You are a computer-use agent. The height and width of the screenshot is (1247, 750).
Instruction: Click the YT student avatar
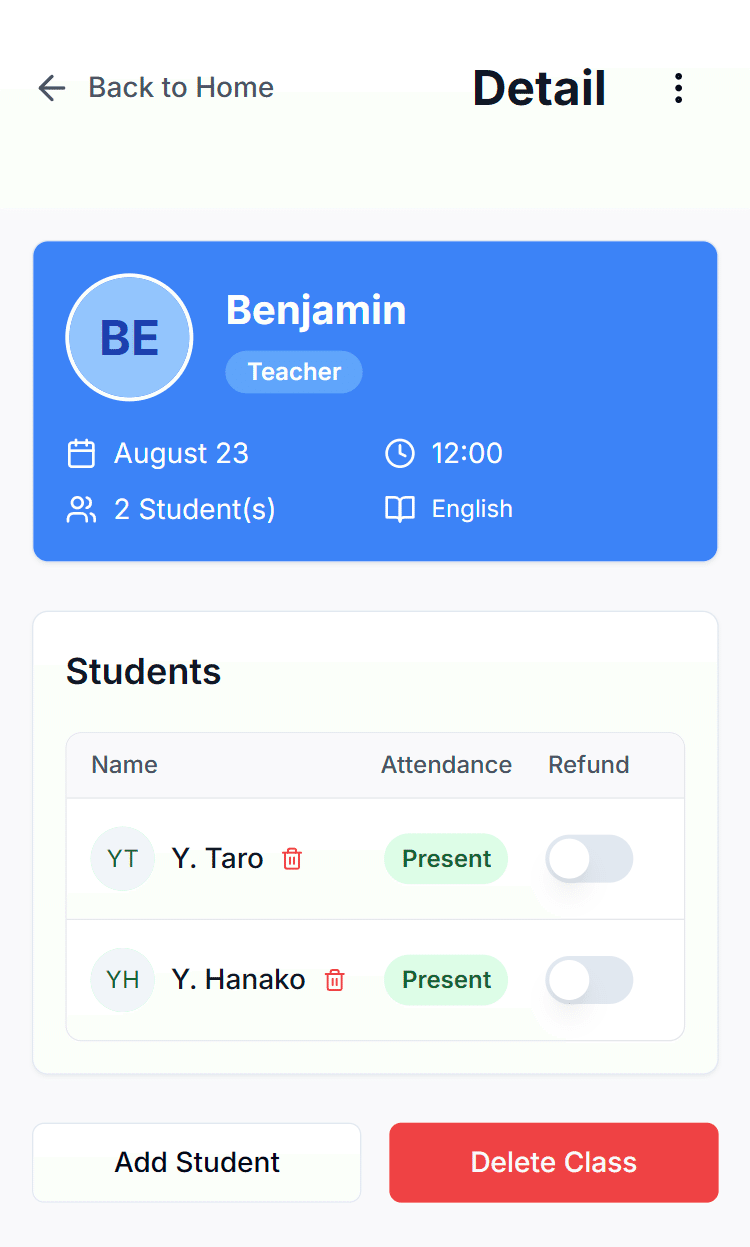click(123, 859)
